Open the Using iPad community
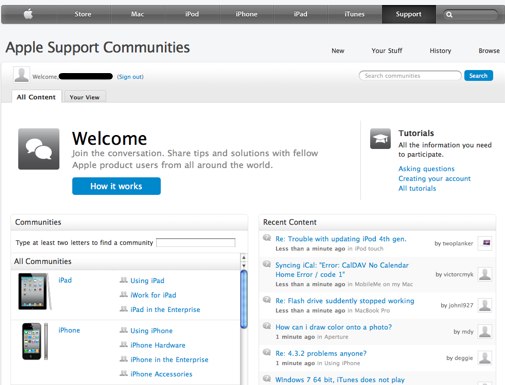 147,280
